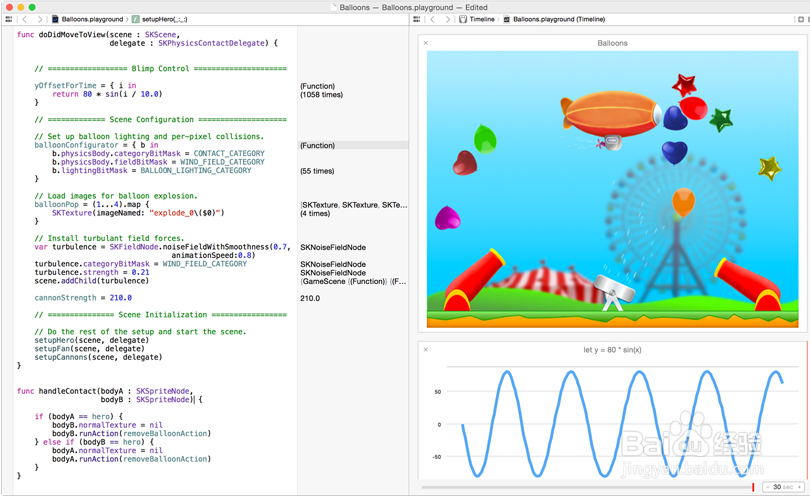Click the setupHero function icon in jump bar
Screen dimensions: 810x497
tap(135, 19)
